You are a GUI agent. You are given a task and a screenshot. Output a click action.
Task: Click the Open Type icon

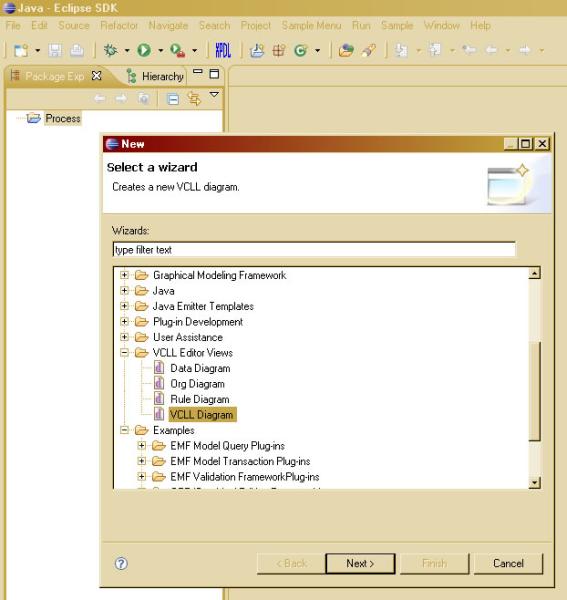point(346,50)
